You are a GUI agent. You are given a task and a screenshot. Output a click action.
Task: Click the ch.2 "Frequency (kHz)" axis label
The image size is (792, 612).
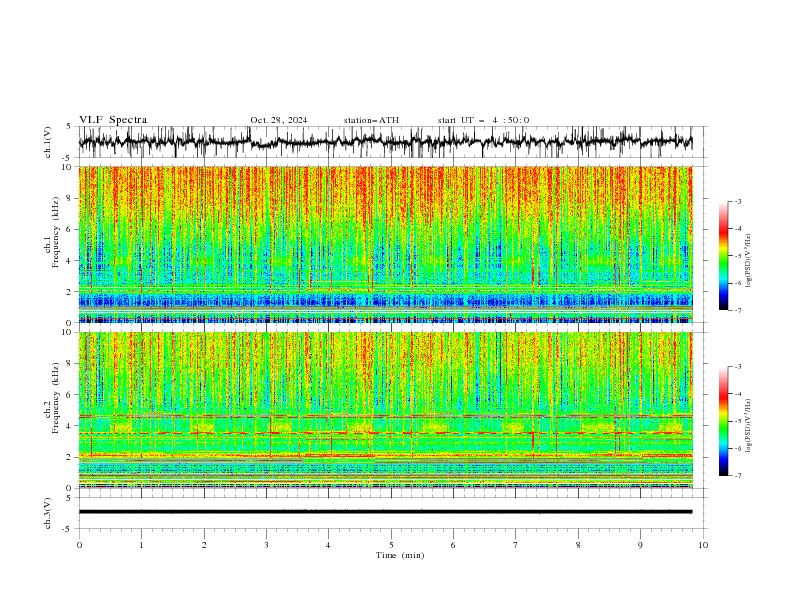click(x=56, y=397)
